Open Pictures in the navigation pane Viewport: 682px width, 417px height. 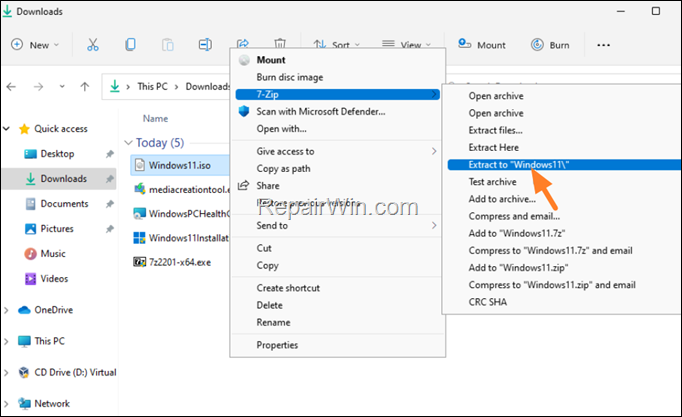click(57, 229)
